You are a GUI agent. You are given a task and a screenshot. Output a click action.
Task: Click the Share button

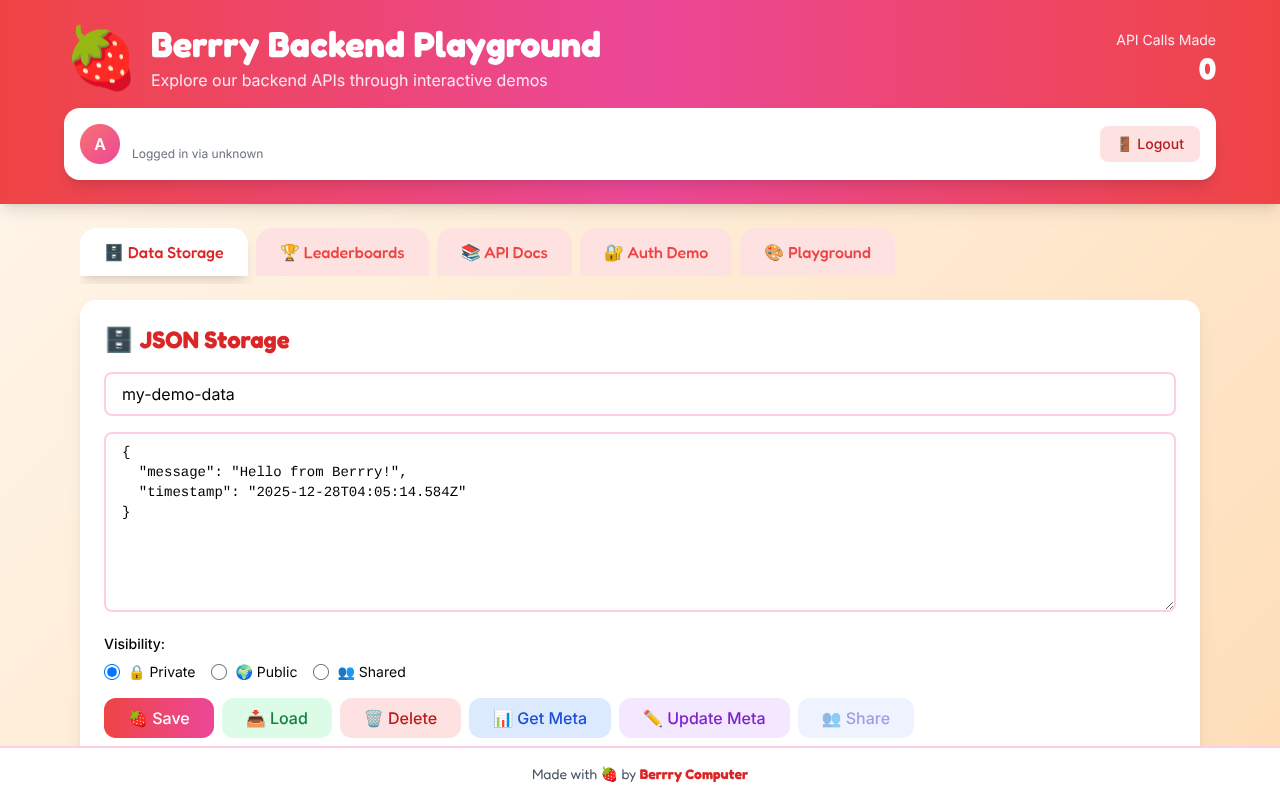point(855,718)
